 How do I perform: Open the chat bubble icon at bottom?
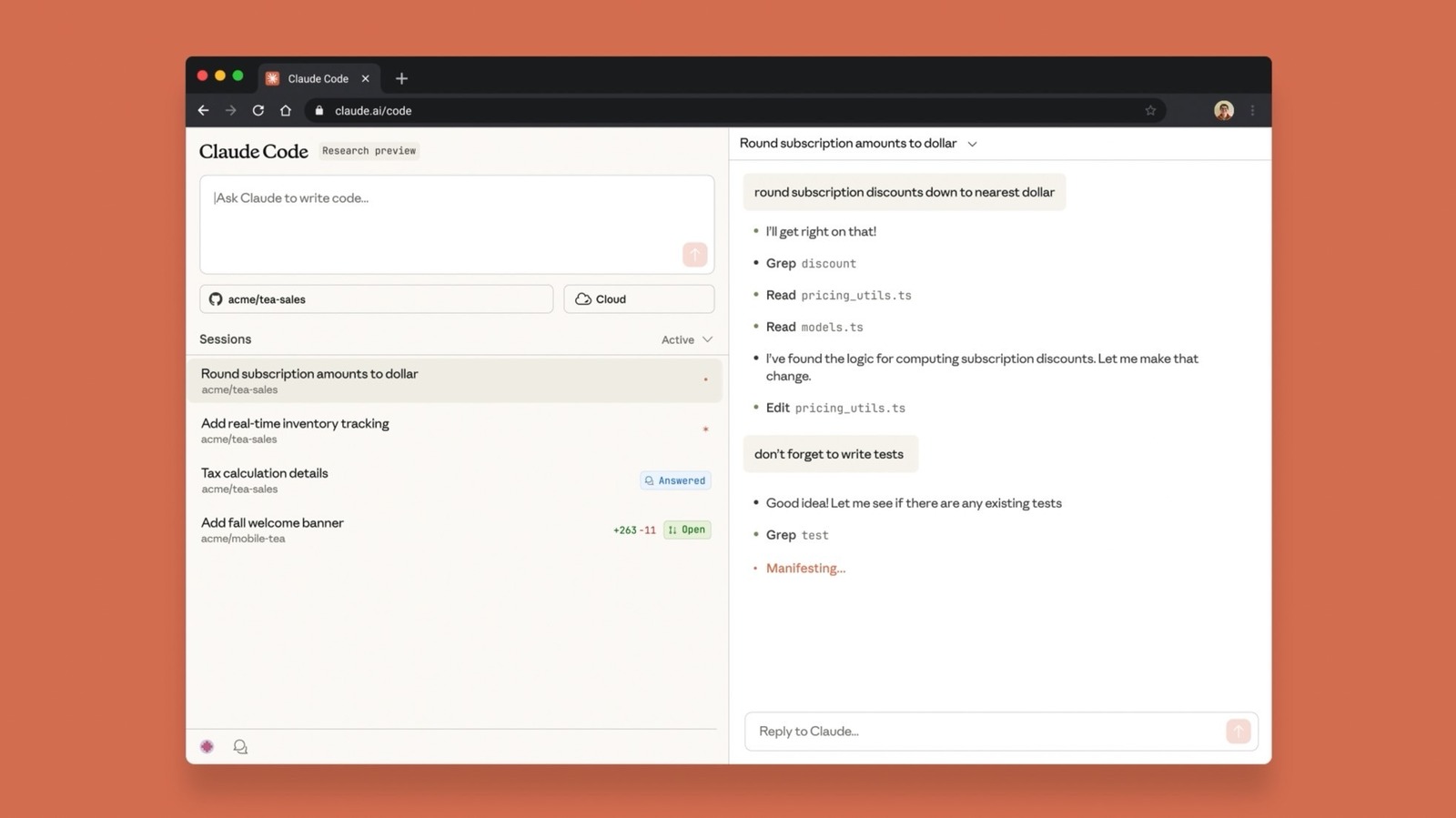click(240, 746)
